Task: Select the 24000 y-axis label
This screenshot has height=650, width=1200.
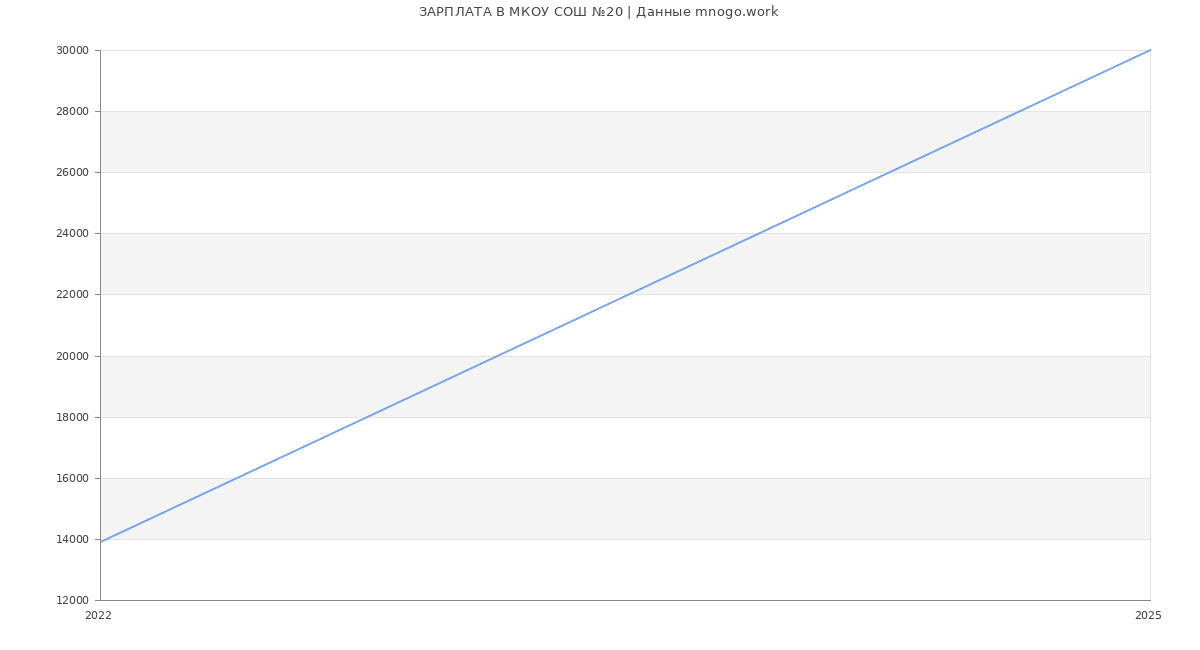Action: tap(72, 233)
